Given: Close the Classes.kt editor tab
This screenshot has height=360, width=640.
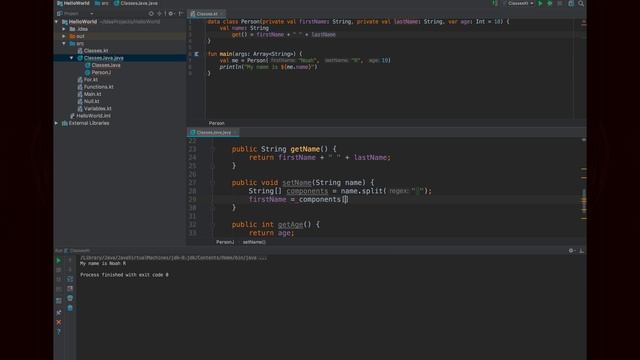Looking at the screenshot, I should coord(222,14).
